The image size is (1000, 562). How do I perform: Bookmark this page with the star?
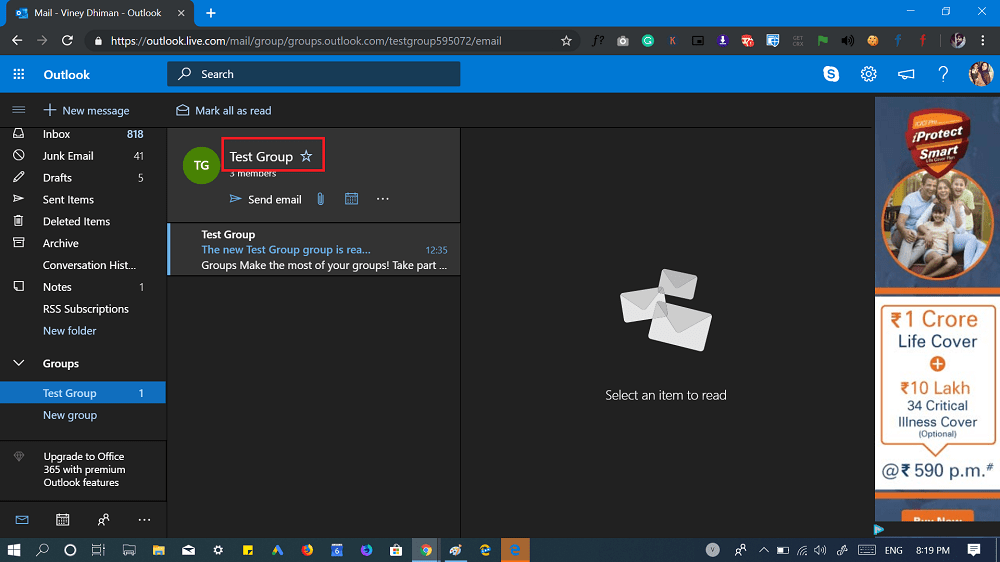pos(566,41)
